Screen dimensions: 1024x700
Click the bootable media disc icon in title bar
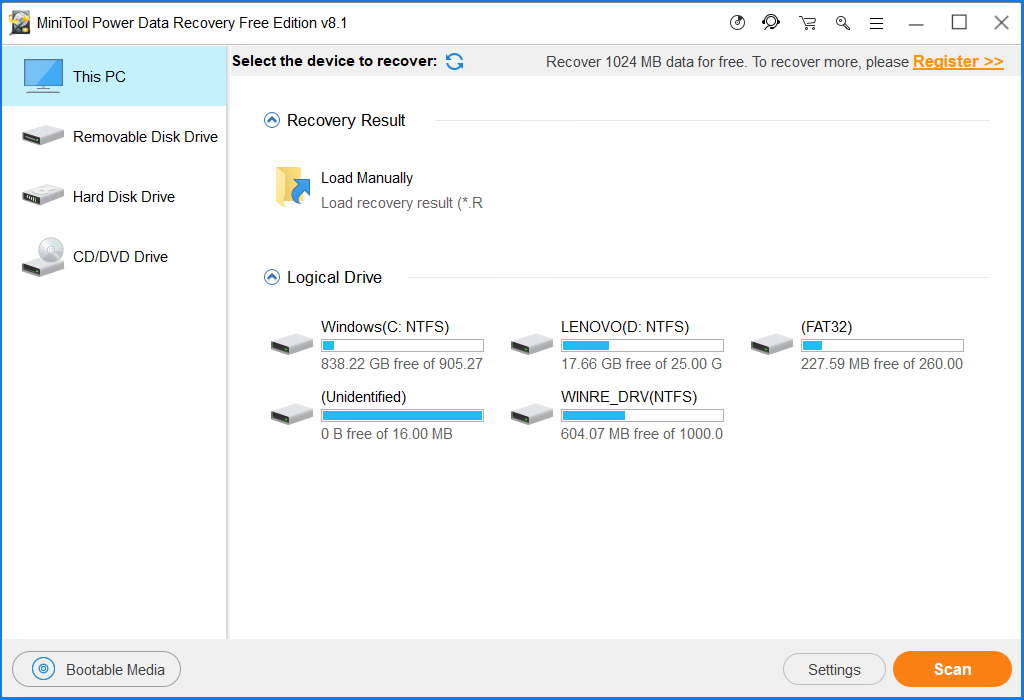coord(738,23)
